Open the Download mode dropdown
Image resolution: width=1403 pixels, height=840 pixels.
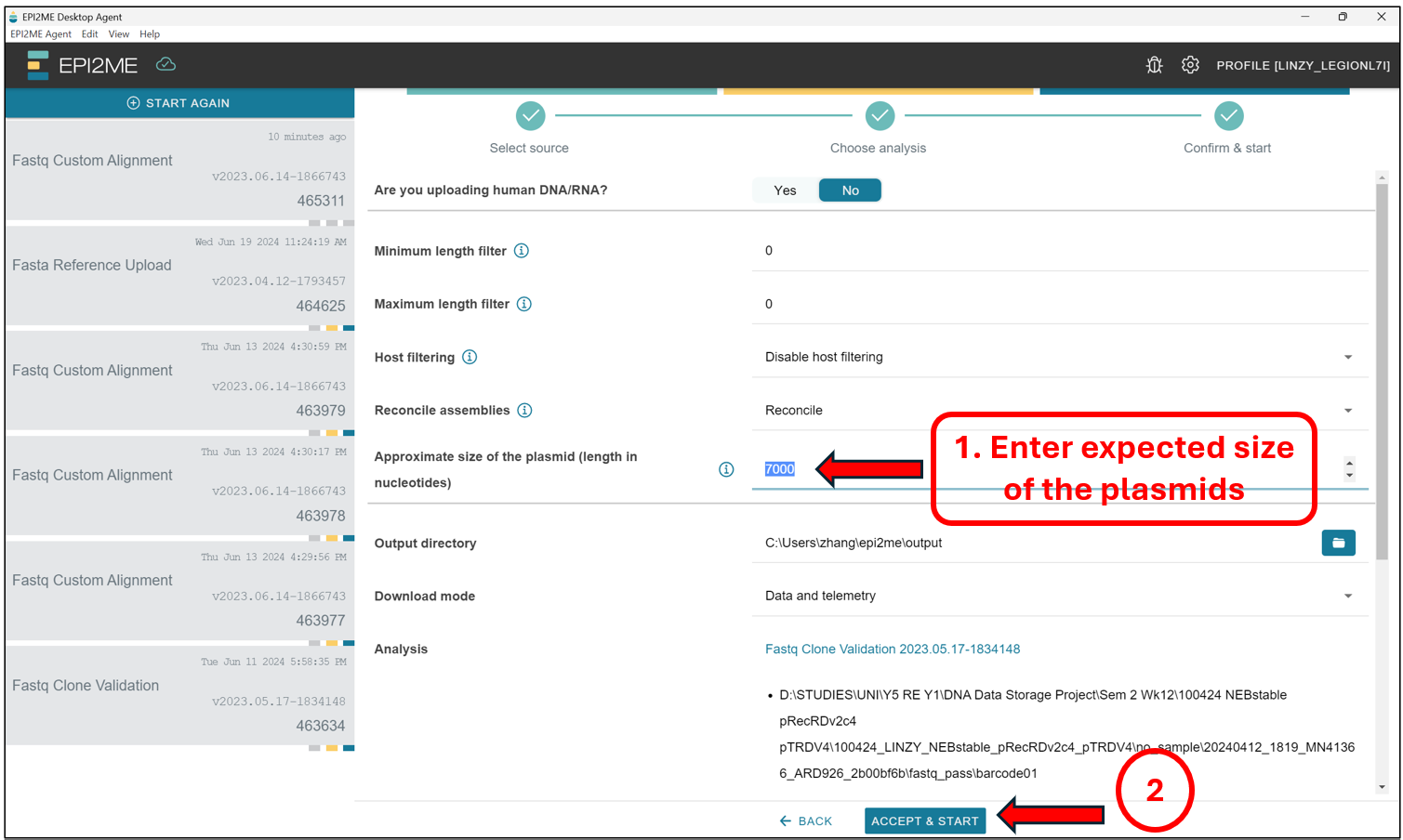point(1060,596)
